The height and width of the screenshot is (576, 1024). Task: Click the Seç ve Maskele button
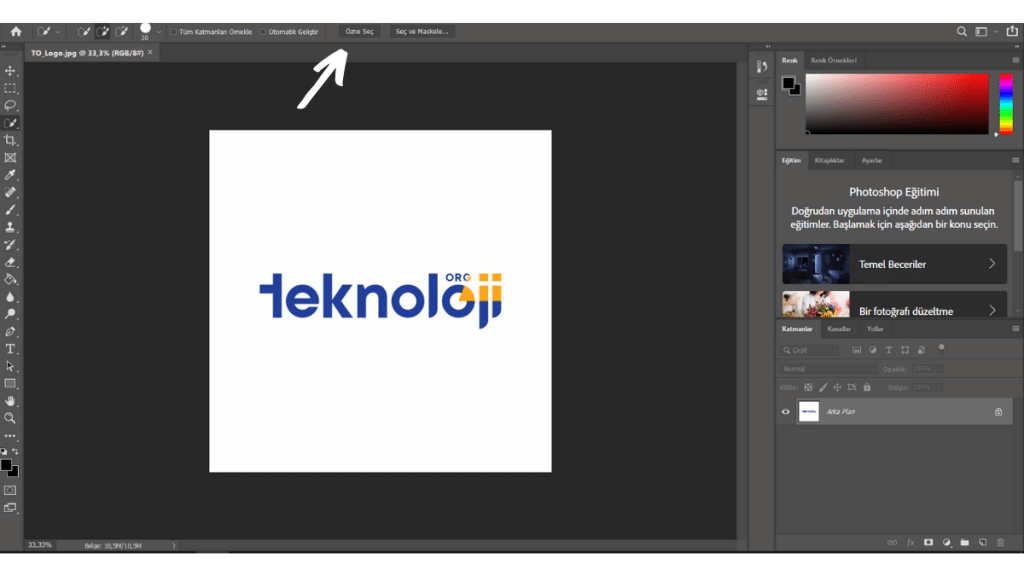click(x=422, y=31)
